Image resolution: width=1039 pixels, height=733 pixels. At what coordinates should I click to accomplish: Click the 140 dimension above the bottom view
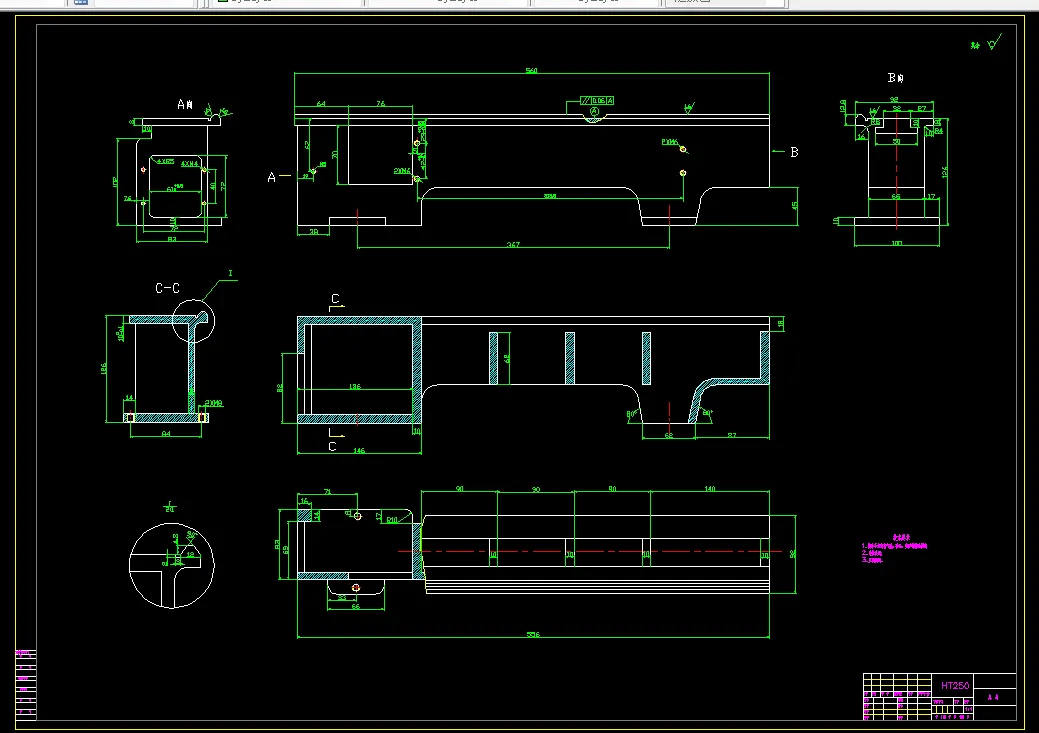[710, 488]
